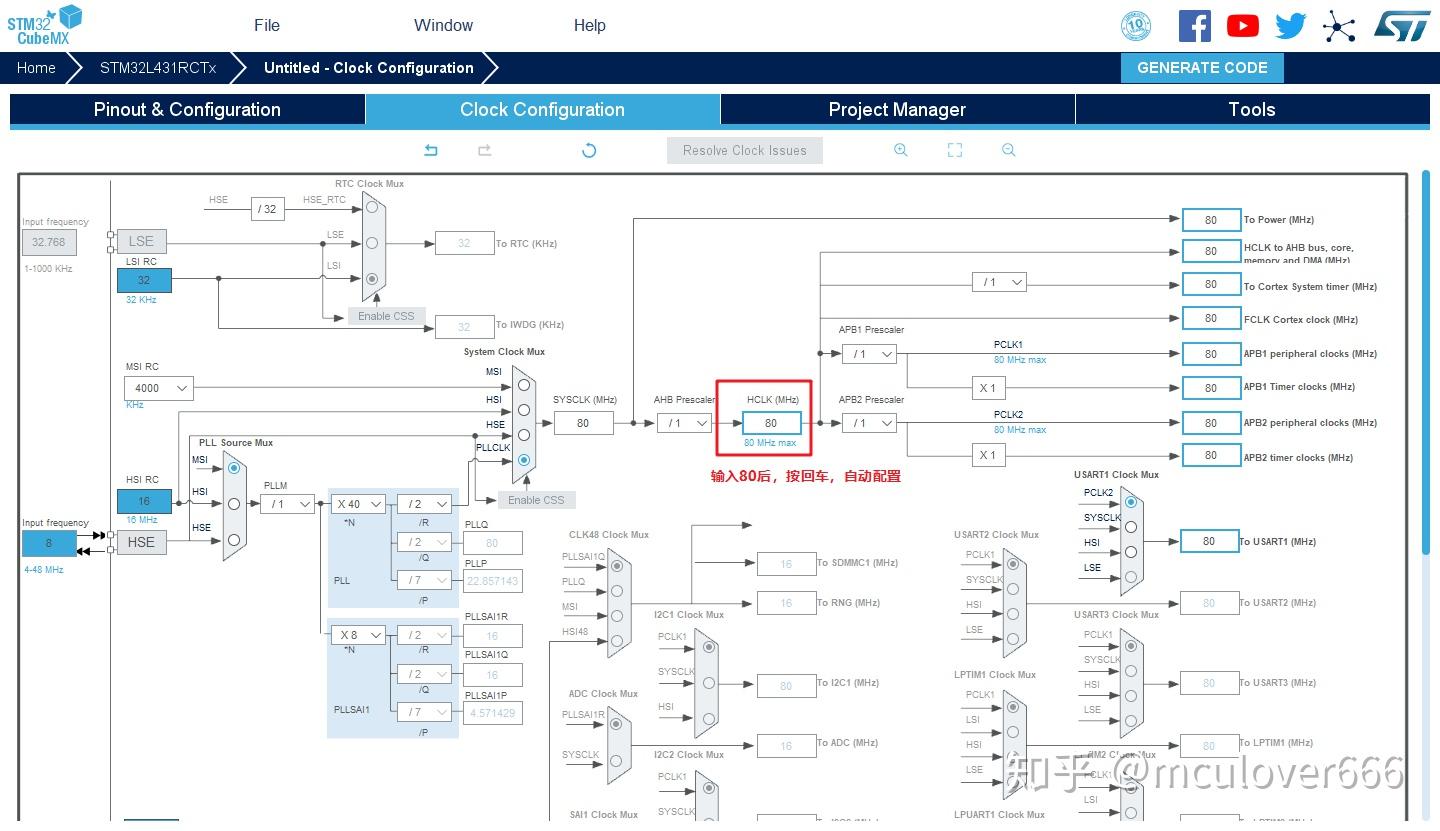Open the AHB Prescaler dropdown

[684, 423]
